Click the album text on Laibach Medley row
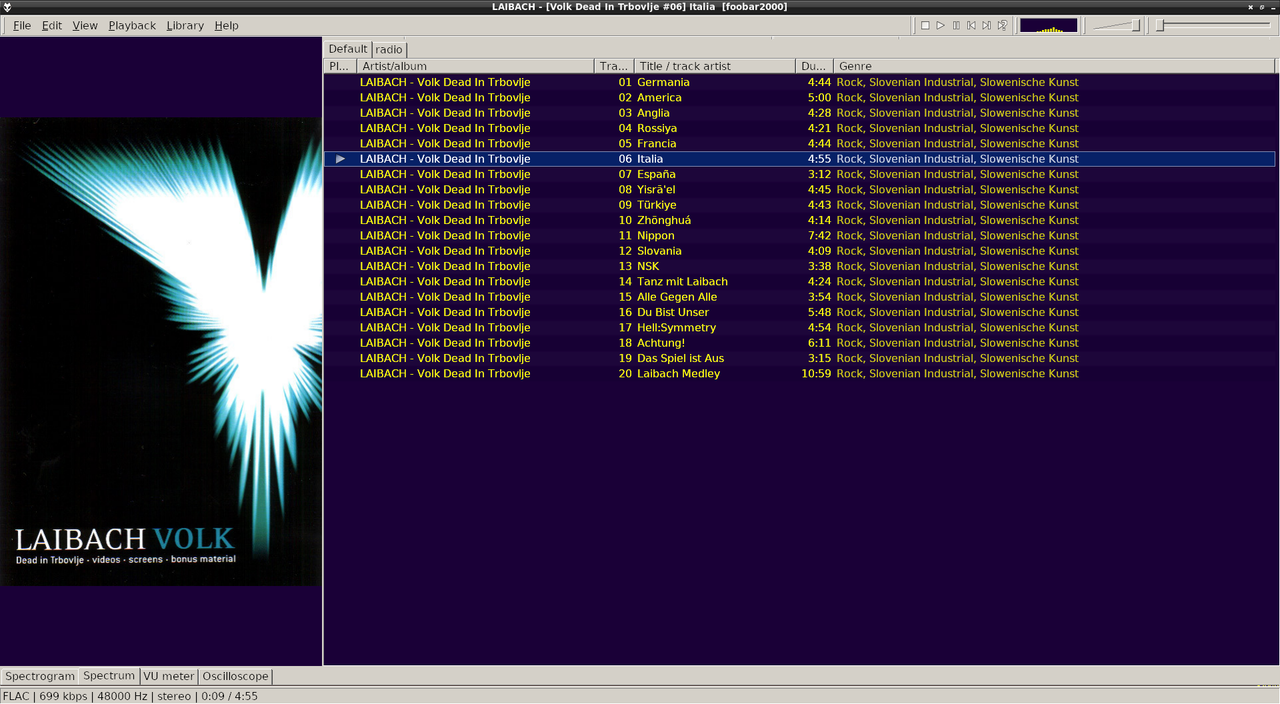This screenshot has height=704, width=1280. tap(445, 374)
